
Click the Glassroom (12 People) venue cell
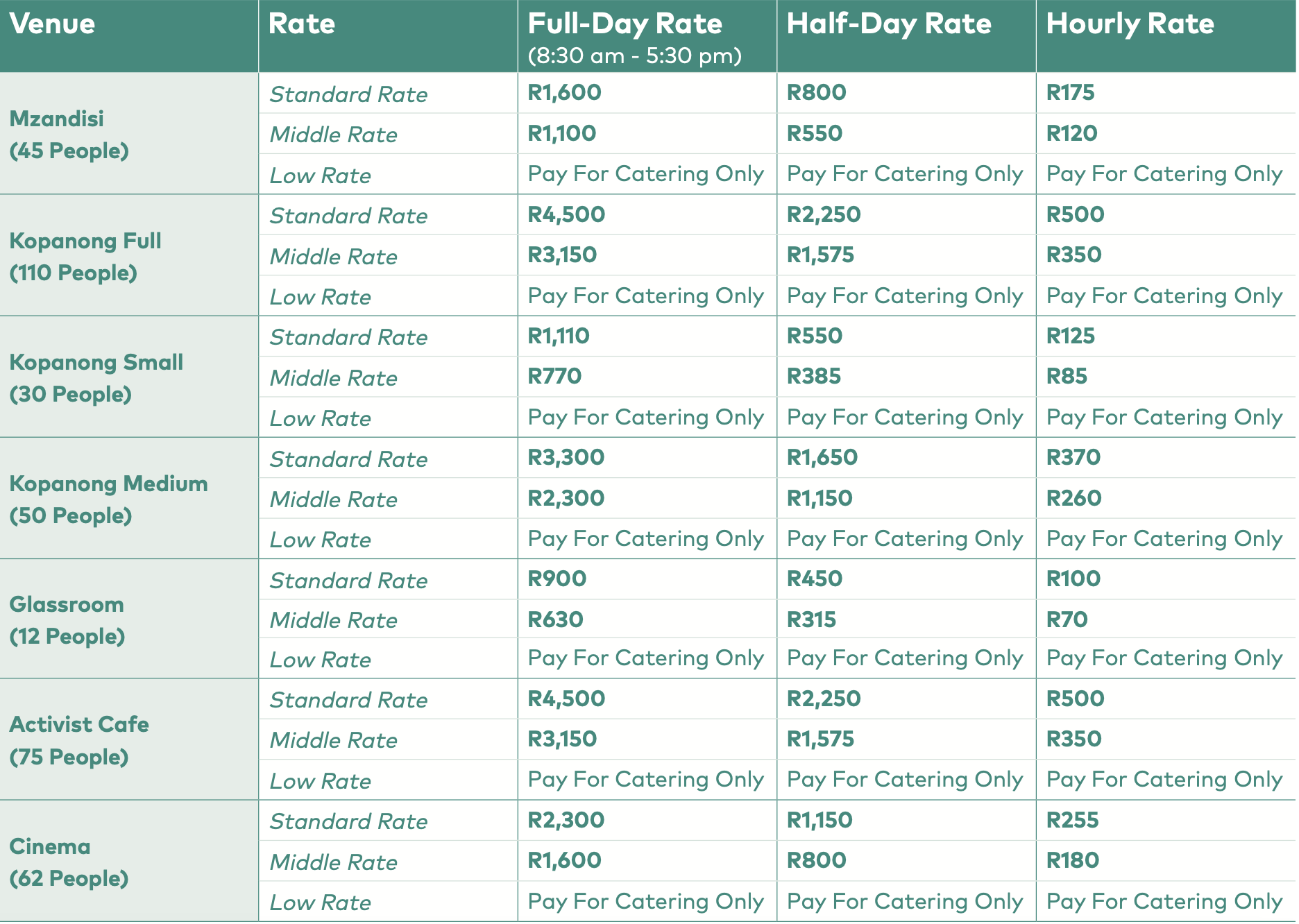pos(67,620)
